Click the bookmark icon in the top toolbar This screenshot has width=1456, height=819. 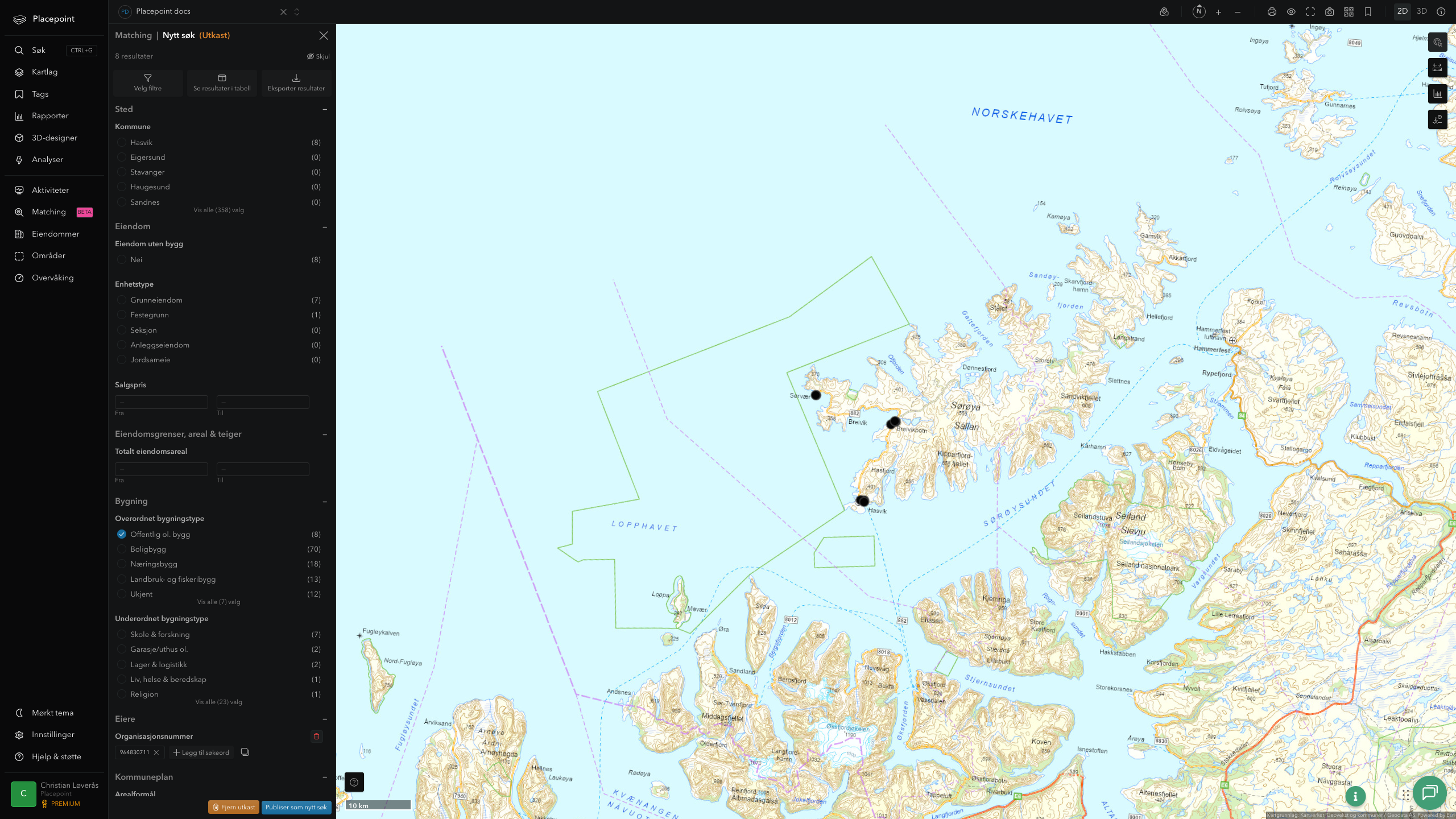click(x=1368, y=12)
